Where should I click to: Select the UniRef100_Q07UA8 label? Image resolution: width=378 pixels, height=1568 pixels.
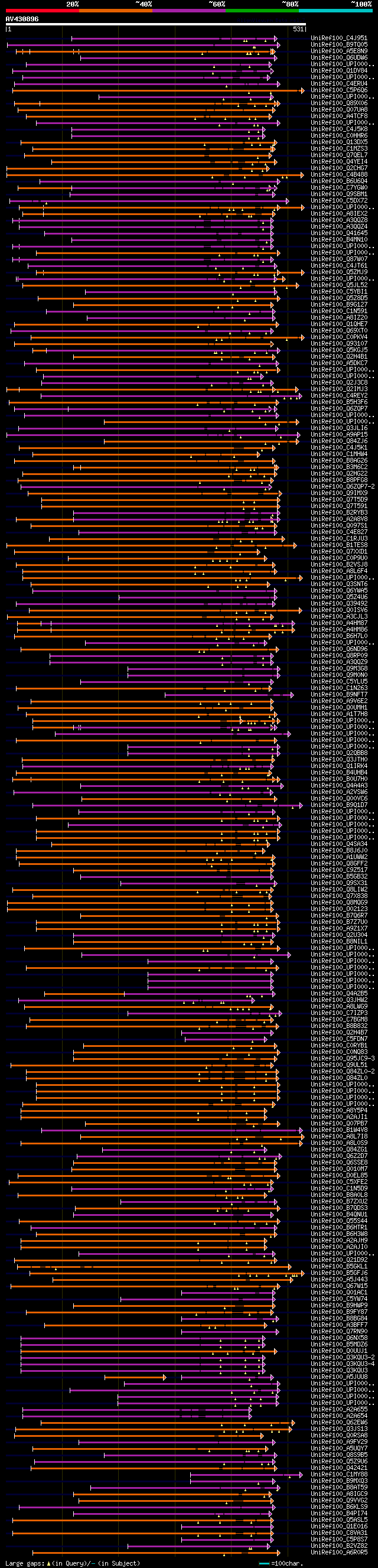pos(339,109)
